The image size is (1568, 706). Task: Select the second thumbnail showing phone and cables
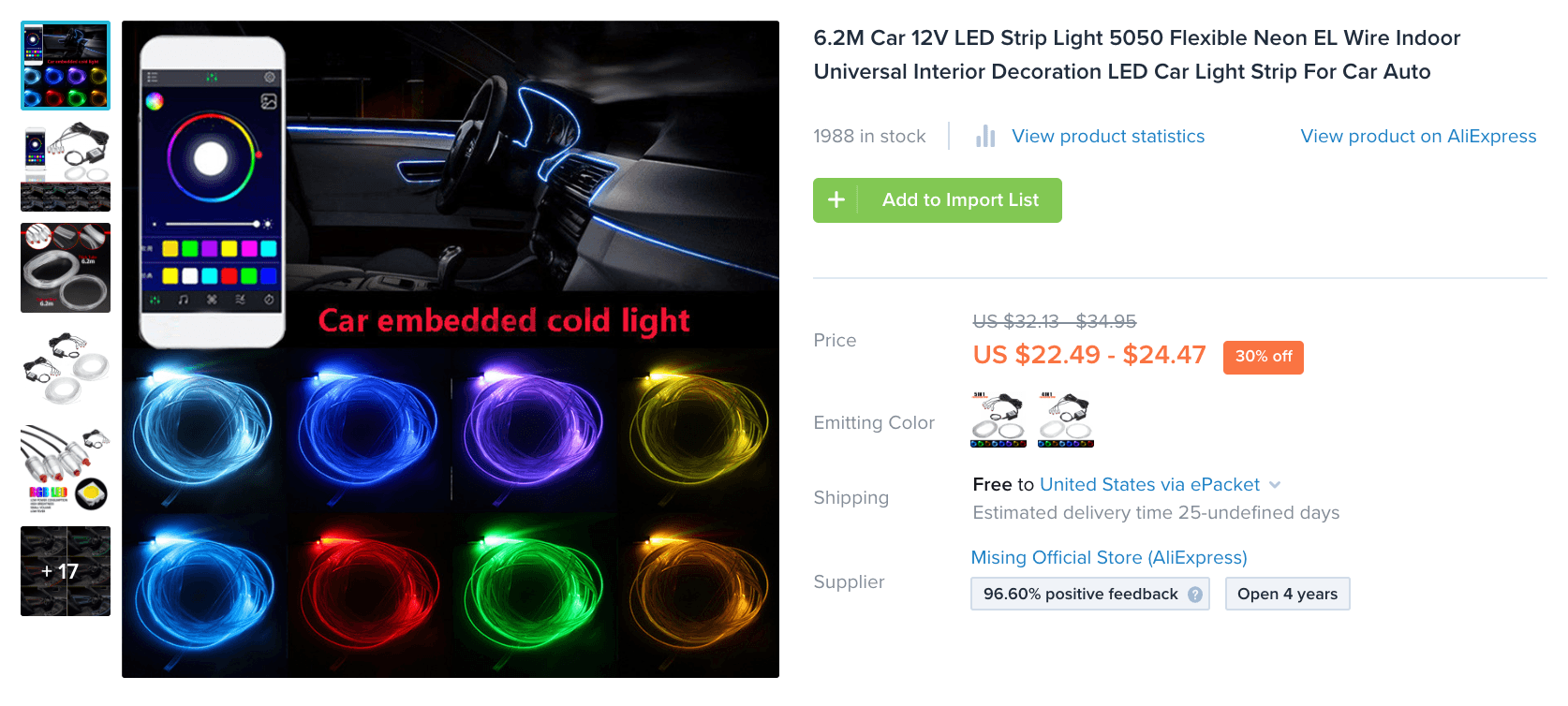coord(66,167)
